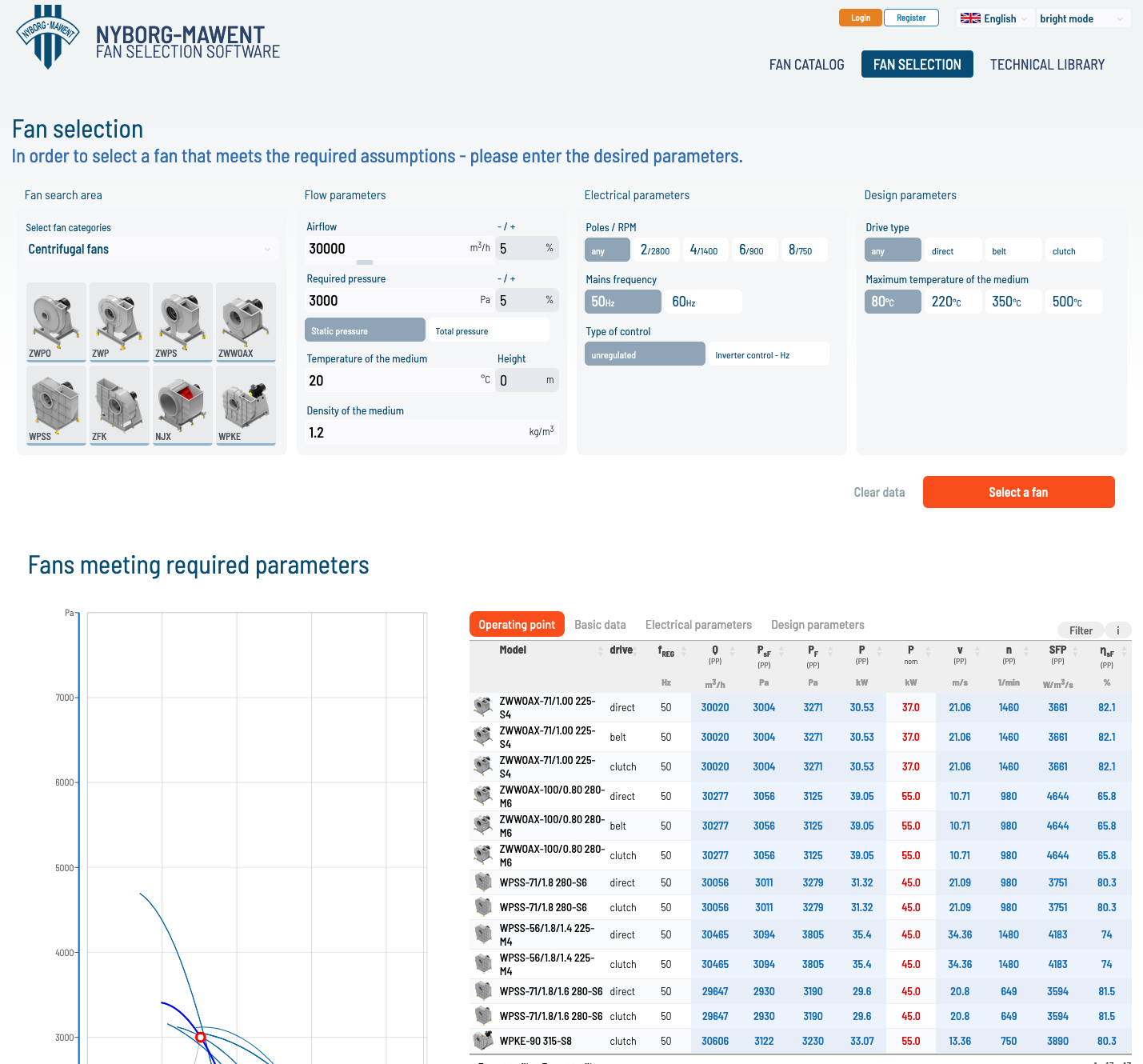Click fan icon of WPSS-71/1.8/1.6 280-S6 direct row
1143x1064 pixels.
click(482, 990)
